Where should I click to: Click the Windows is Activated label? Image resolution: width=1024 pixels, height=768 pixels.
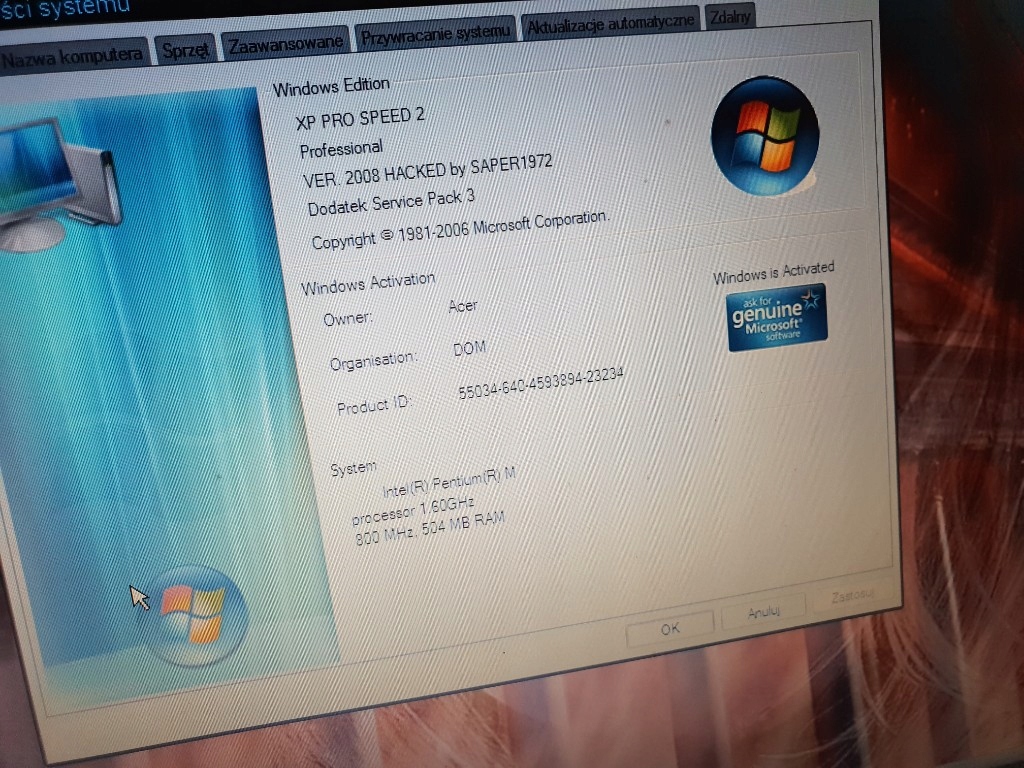pos(773,272)
